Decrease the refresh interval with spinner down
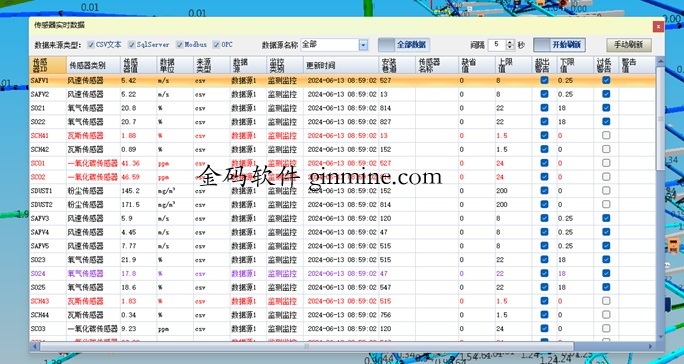Image resolution: width=684 pixels, height=364 pixels. [510, 47]
